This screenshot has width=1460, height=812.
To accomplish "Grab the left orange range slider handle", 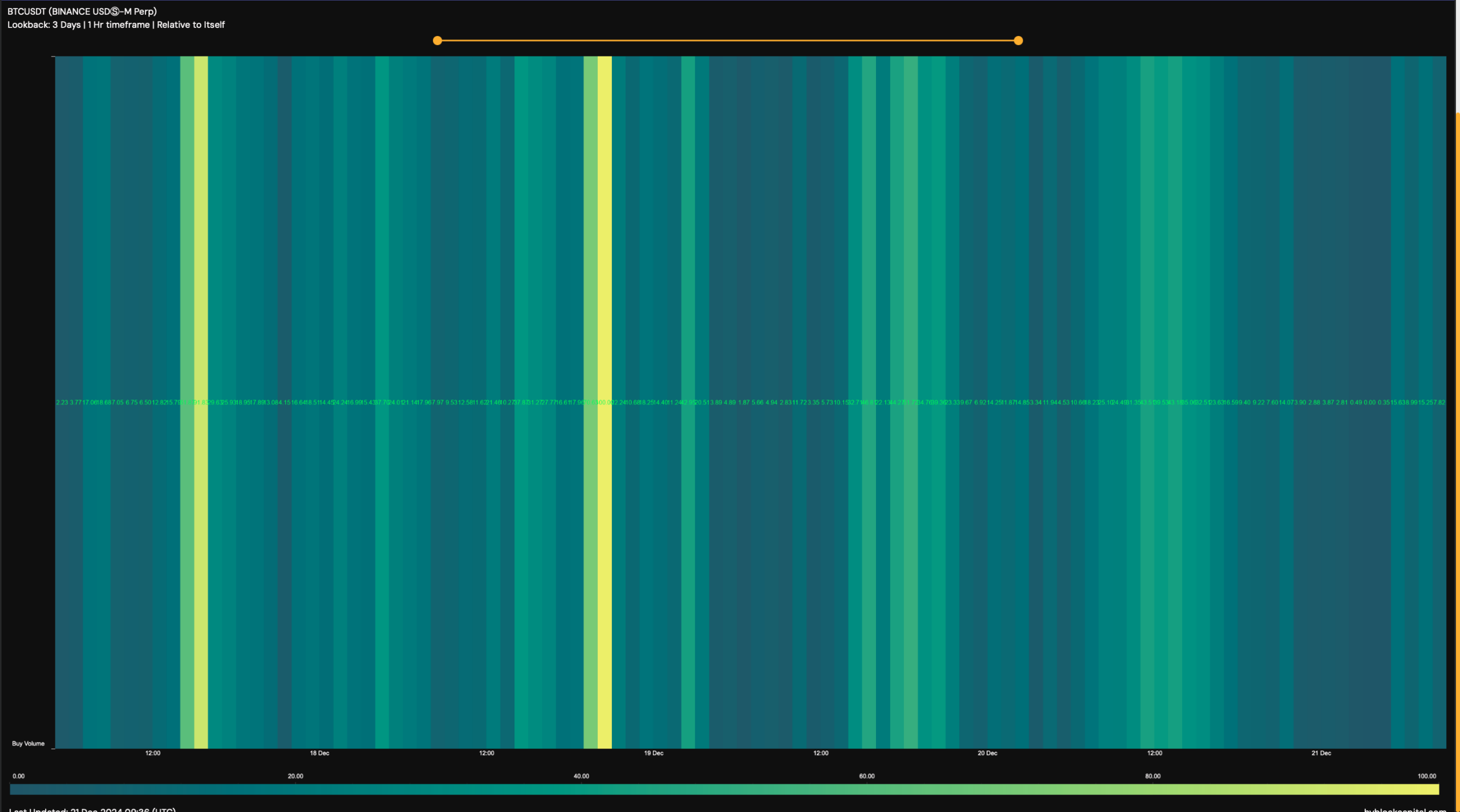I will [437, 40].
